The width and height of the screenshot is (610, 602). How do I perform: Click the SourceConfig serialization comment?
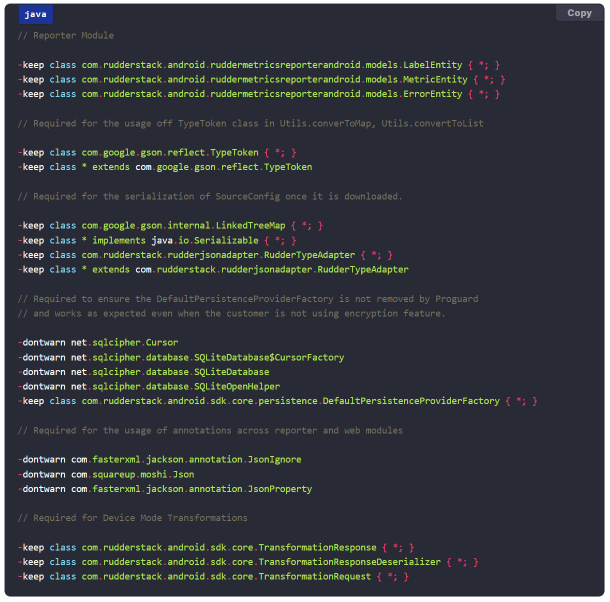click(x=210, y=196)
